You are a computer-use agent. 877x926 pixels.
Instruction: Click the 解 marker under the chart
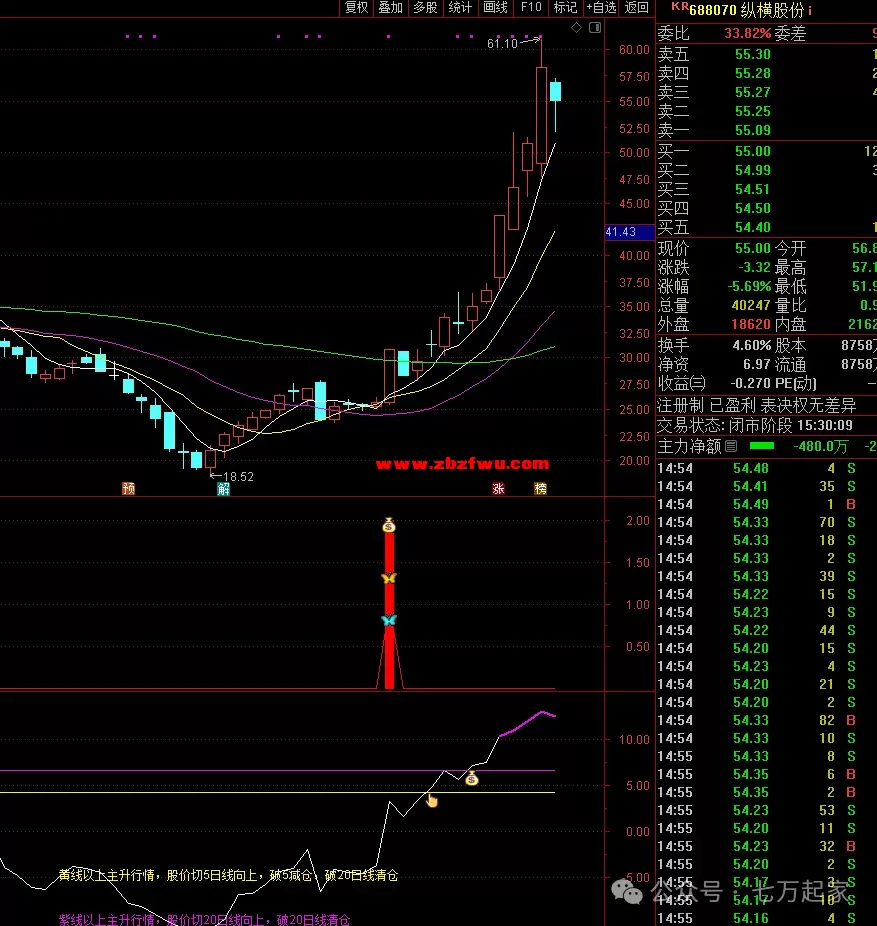pos(223,488)
